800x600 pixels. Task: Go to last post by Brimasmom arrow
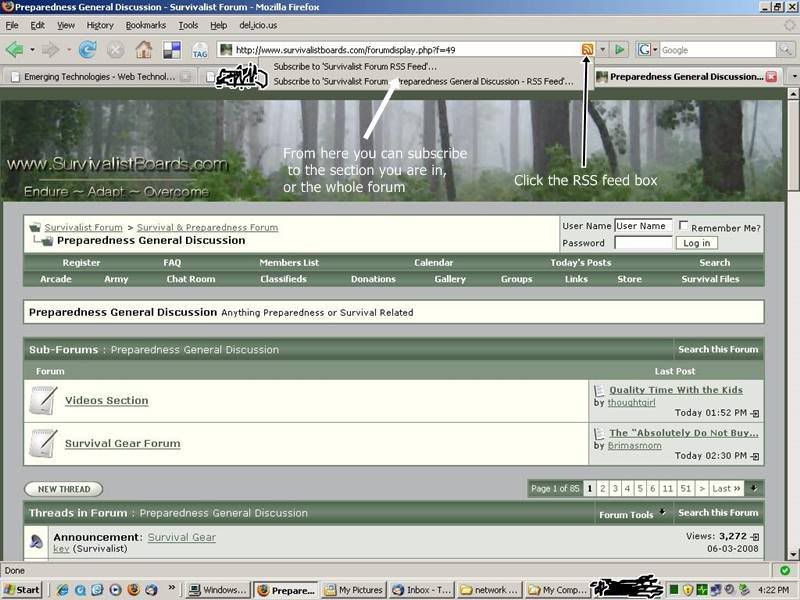tap(755, 456)
